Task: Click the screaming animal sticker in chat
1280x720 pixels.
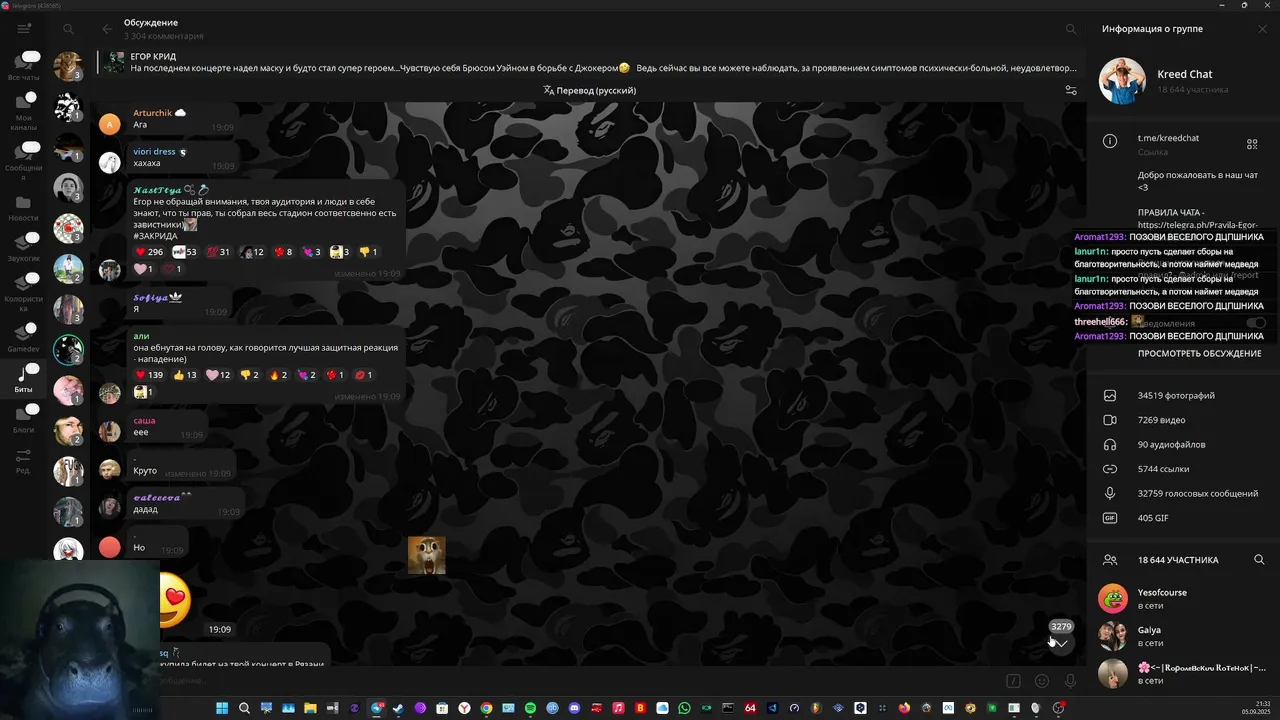Action: (426, 555)
